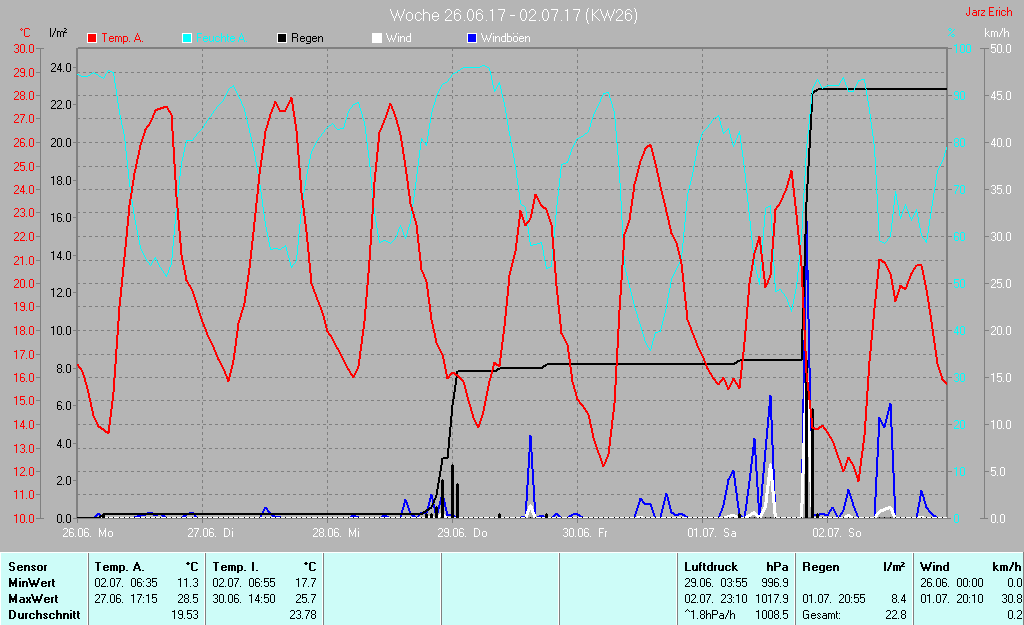Click the Temp. A. maximum value '28.5'
This screenshot has width=1024, height=625.
(188, 599)
